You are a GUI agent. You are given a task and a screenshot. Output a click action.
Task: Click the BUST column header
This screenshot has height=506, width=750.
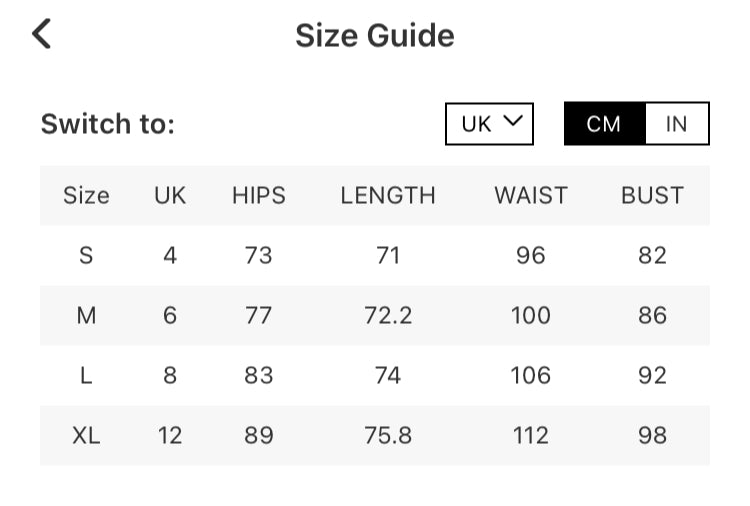[x=652, y=195]
